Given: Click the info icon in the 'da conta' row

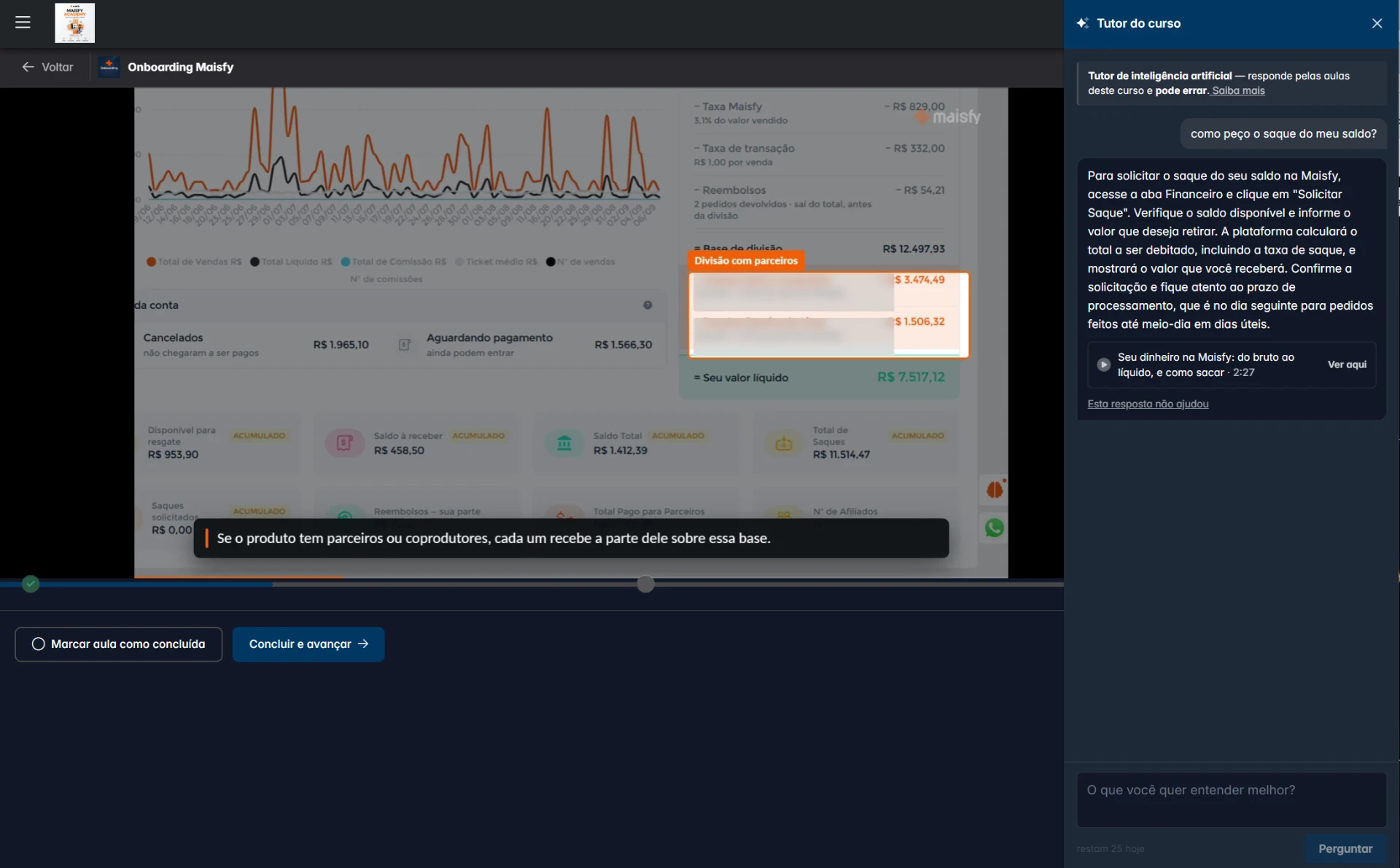Looking at the screenshot, I should (647, 305).
